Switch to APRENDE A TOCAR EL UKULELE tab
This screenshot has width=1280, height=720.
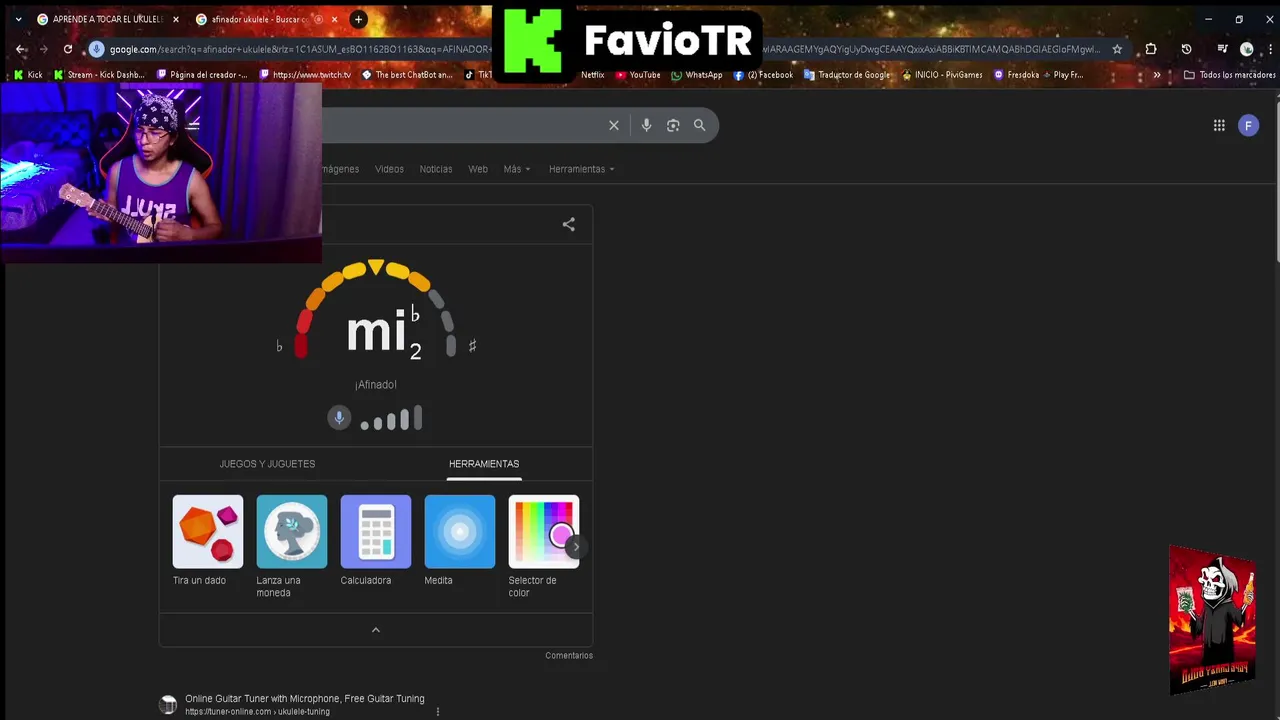(x=108, y=19)
